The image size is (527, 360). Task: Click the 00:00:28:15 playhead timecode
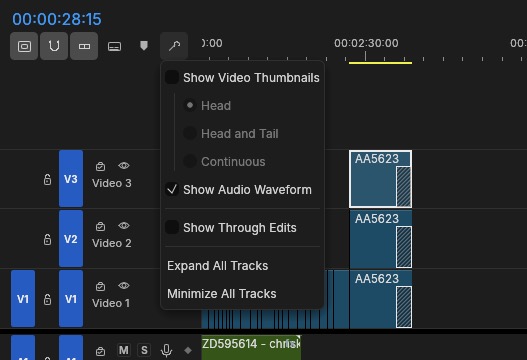[x=56, y=19]
